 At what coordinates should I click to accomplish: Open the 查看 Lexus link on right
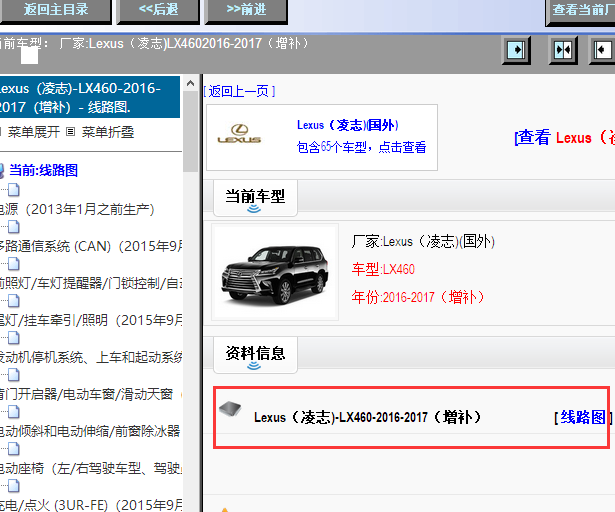[564, 138]
